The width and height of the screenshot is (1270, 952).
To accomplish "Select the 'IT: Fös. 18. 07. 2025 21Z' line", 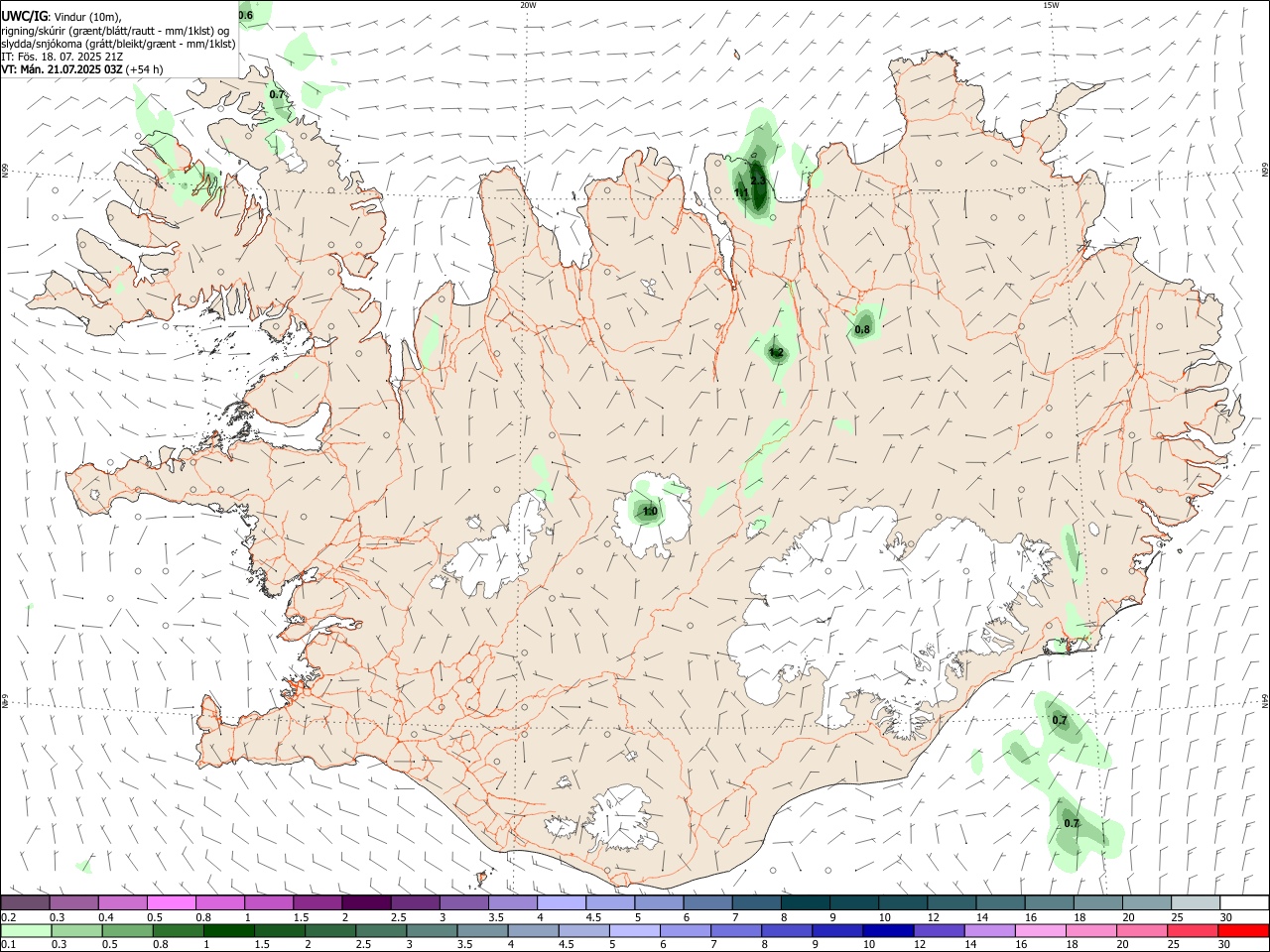I will [63, 57].
